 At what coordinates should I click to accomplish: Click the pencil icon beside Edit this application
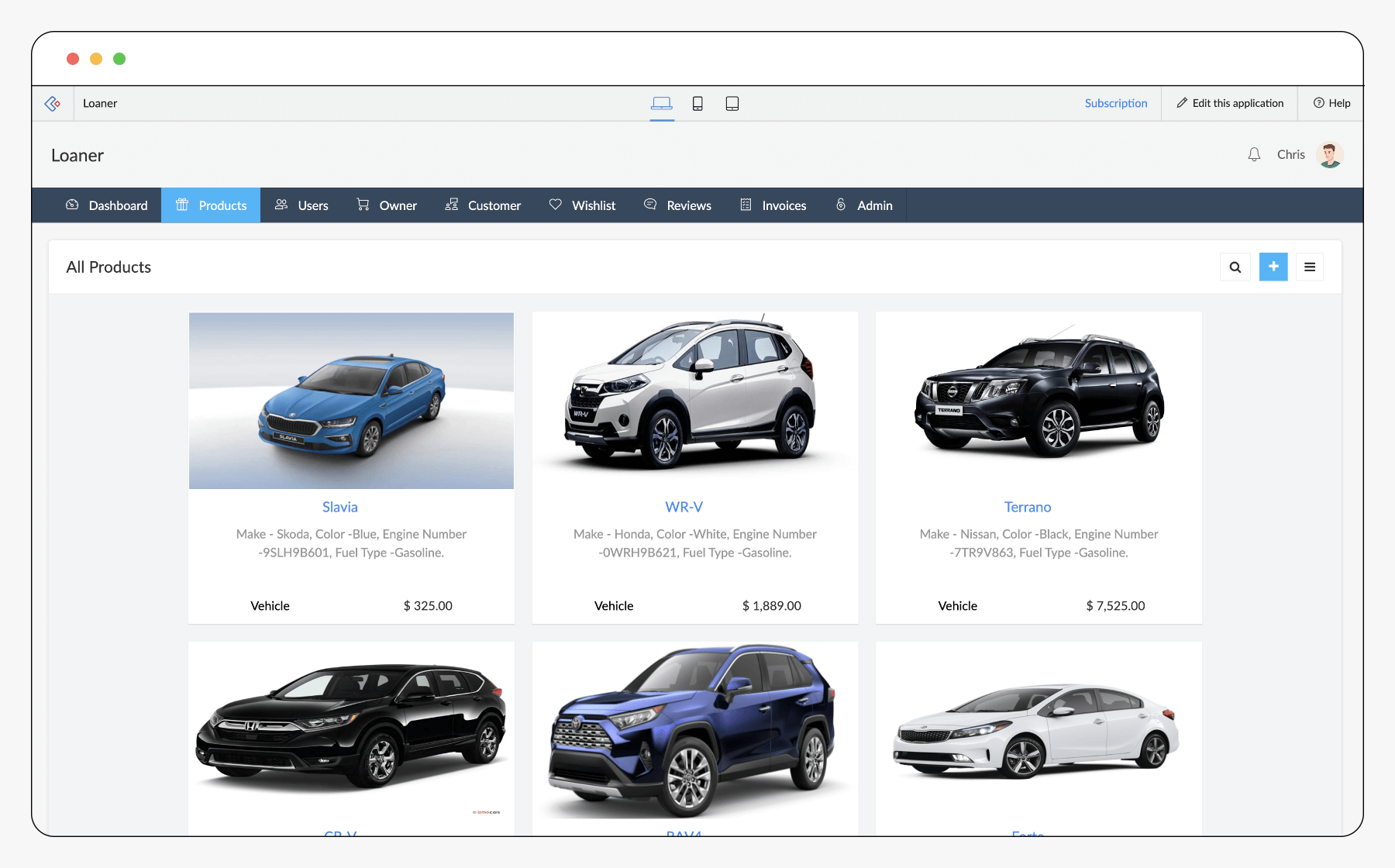click(x=1182, y=103)
